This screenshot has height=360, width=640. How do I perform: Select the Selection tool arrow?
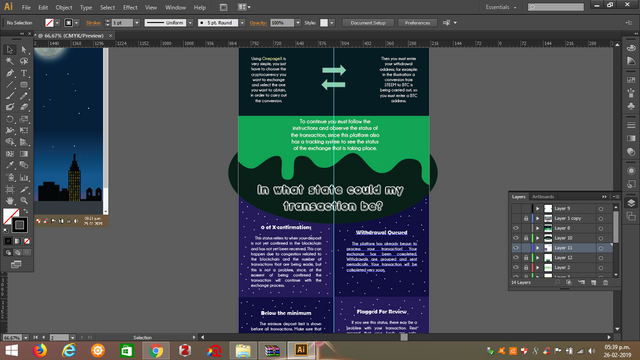[x=10, y=49]
